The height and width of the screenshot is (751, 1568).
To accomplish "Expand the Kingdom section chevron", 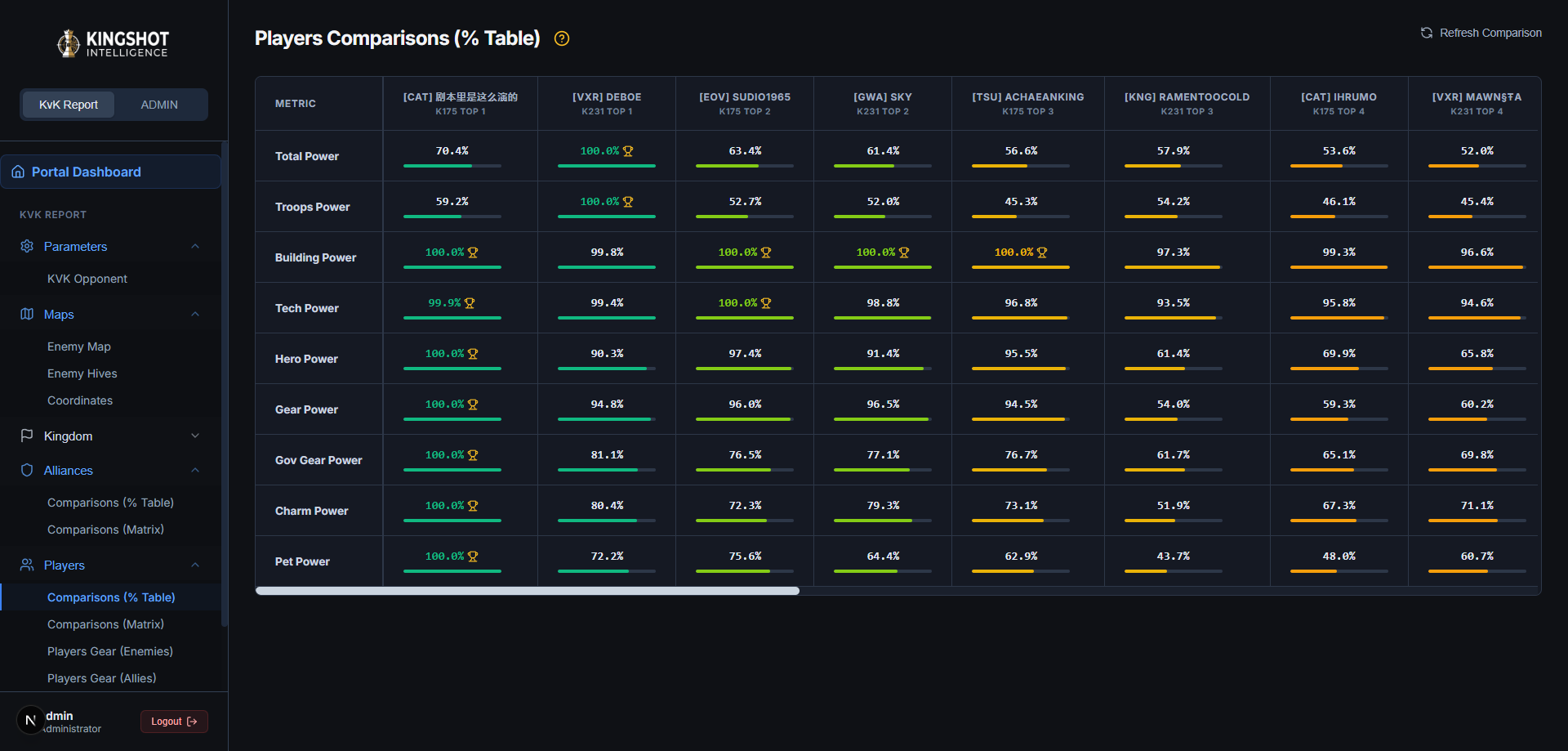I will [x=195, y=436].
